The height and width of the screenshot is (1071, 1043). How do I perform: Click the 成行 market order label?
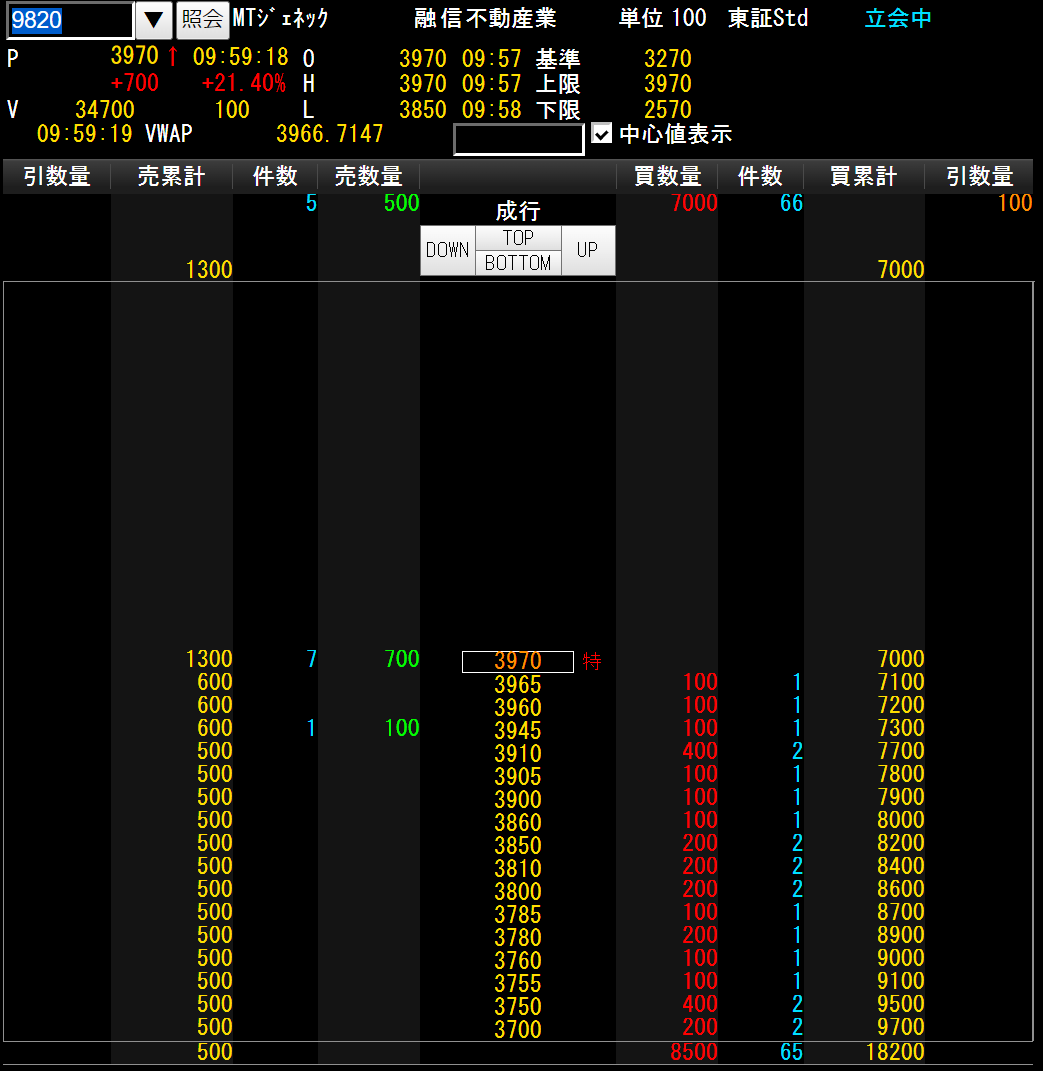click(518, 211)
